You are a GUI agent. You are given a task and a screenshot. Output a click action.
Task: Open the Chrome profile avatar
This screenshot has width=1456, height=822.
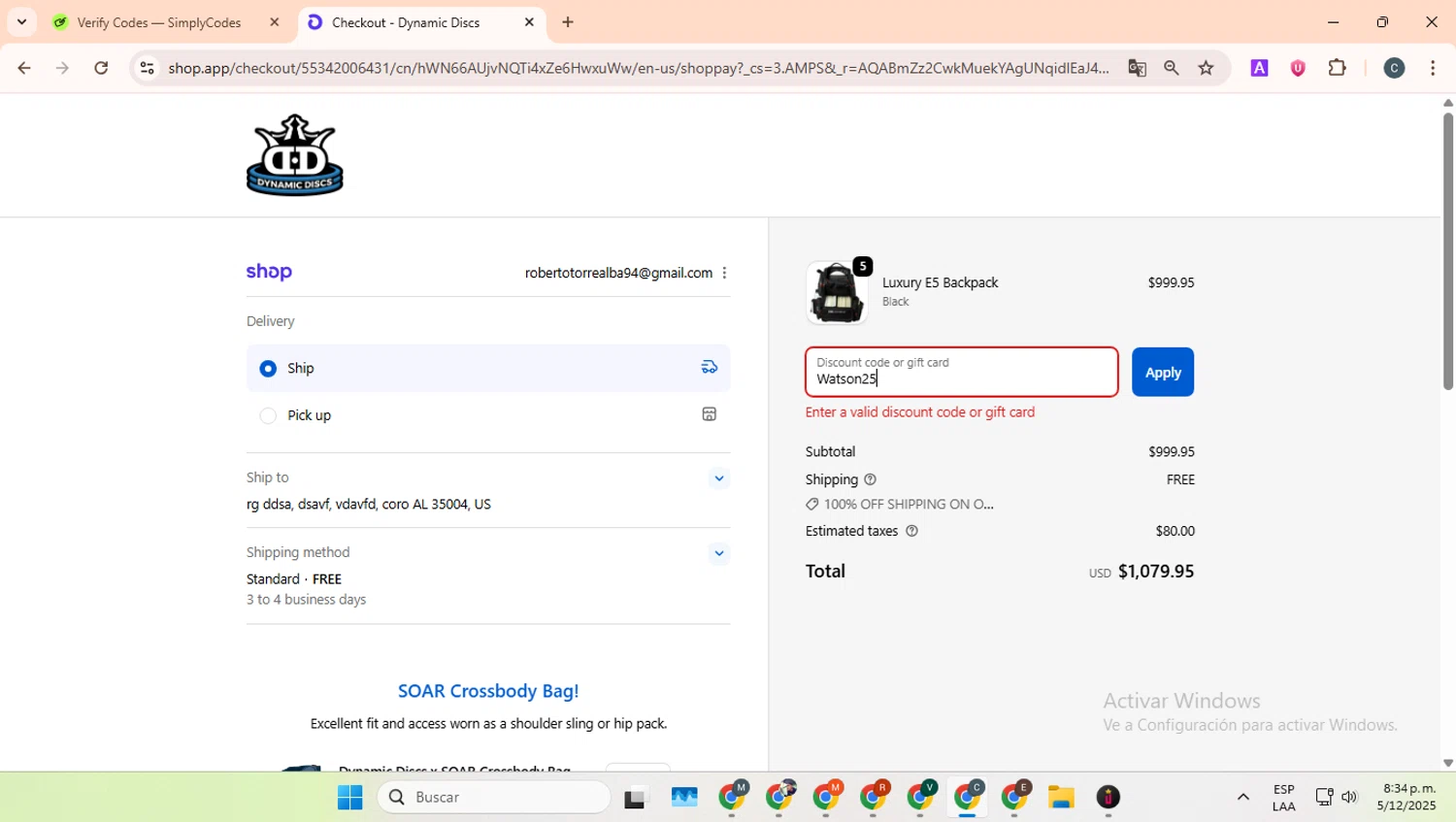tap(1394, 68)
